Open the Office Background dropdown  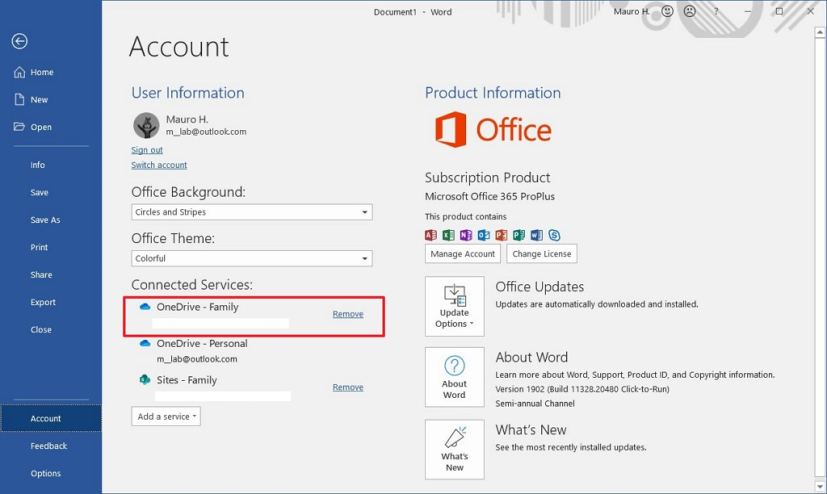pyautogui.click(x=252, y=212)
